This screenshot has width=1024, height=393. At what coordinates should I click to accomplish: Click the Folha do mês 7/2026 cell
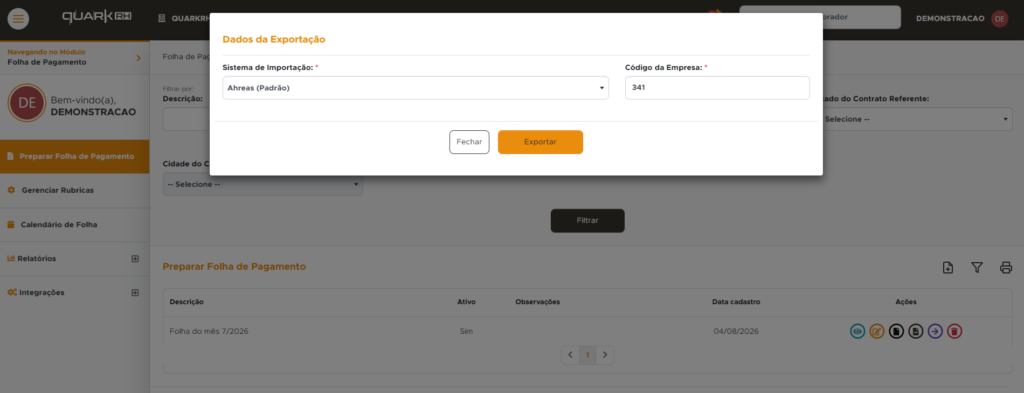[209, 332]
